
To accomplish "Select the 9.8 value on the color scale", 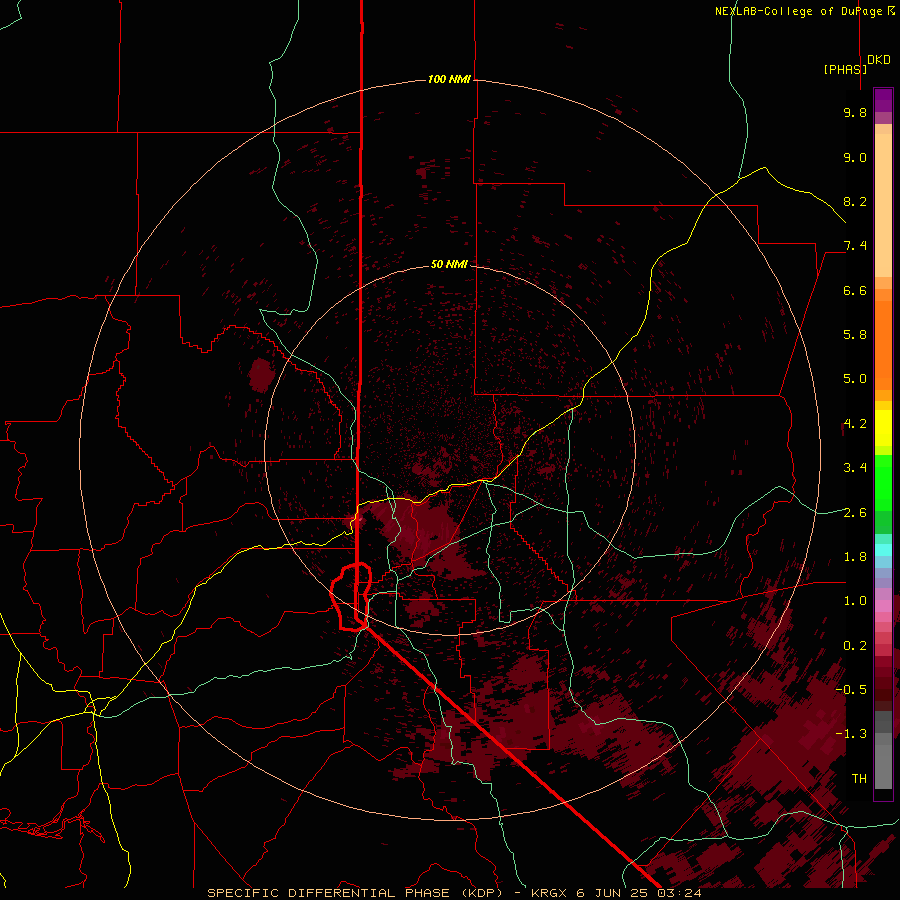I will coord(855,112).
